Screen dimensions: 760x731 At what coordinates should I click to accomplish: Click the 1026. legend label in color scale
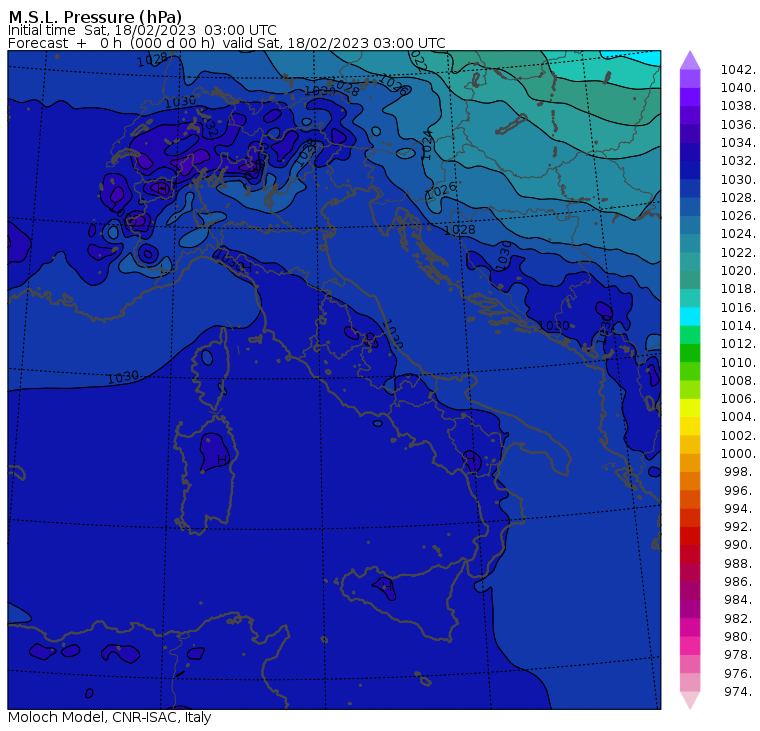[x=738, y=215]
